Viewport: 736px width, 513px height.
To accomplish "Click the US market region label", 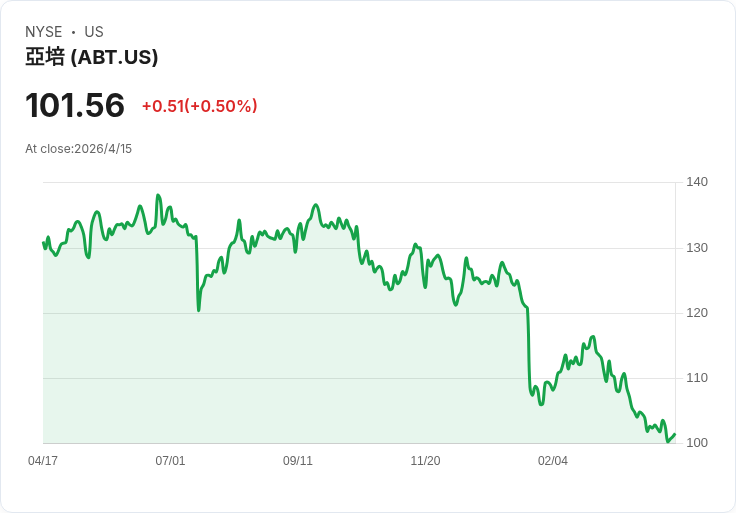I will (x=94, y=32).
